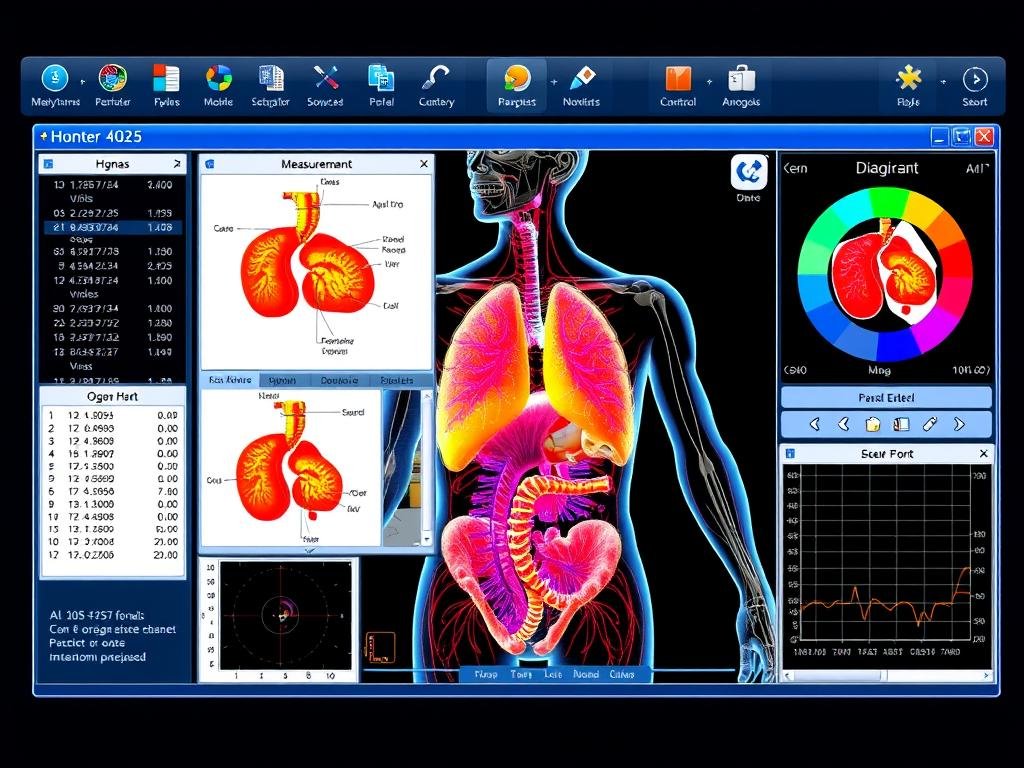1024x768 pixels.
Task: Switch to the Doouoile tab
Action: 340,381
